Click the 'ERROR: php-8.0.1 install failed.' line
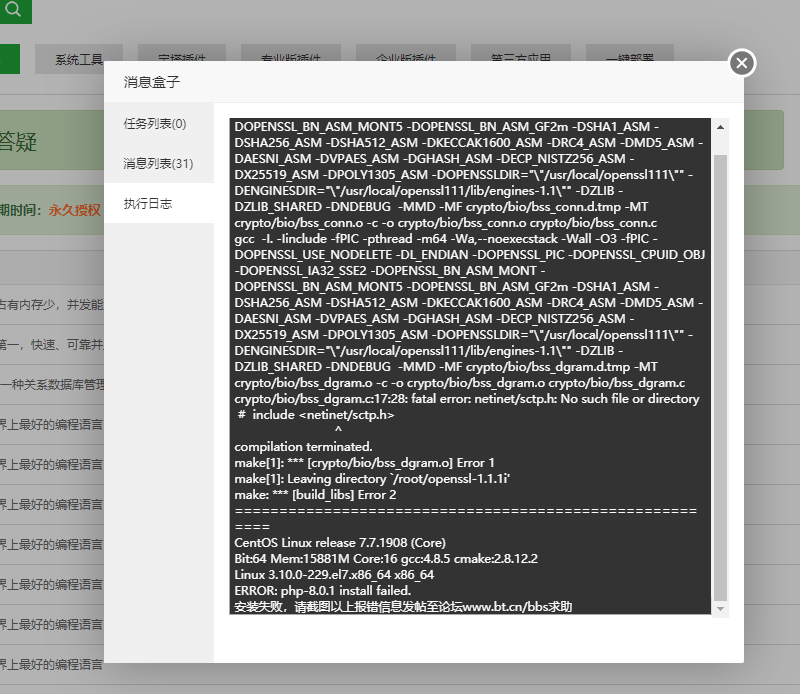The width and height of the screenshot is (800, 694). pos(322,590)
